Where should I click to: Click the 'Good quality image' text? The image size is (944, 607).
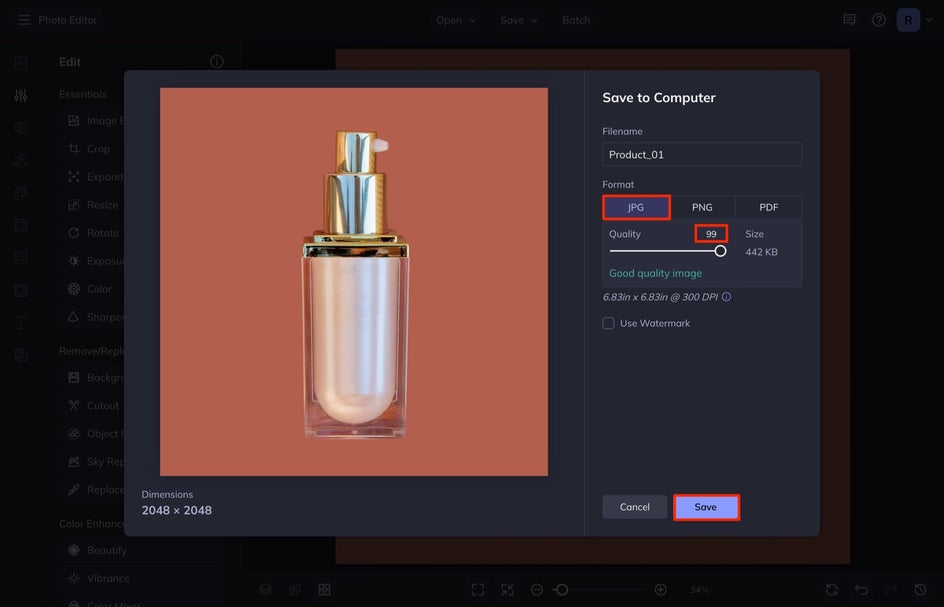(x=656, y=273)
